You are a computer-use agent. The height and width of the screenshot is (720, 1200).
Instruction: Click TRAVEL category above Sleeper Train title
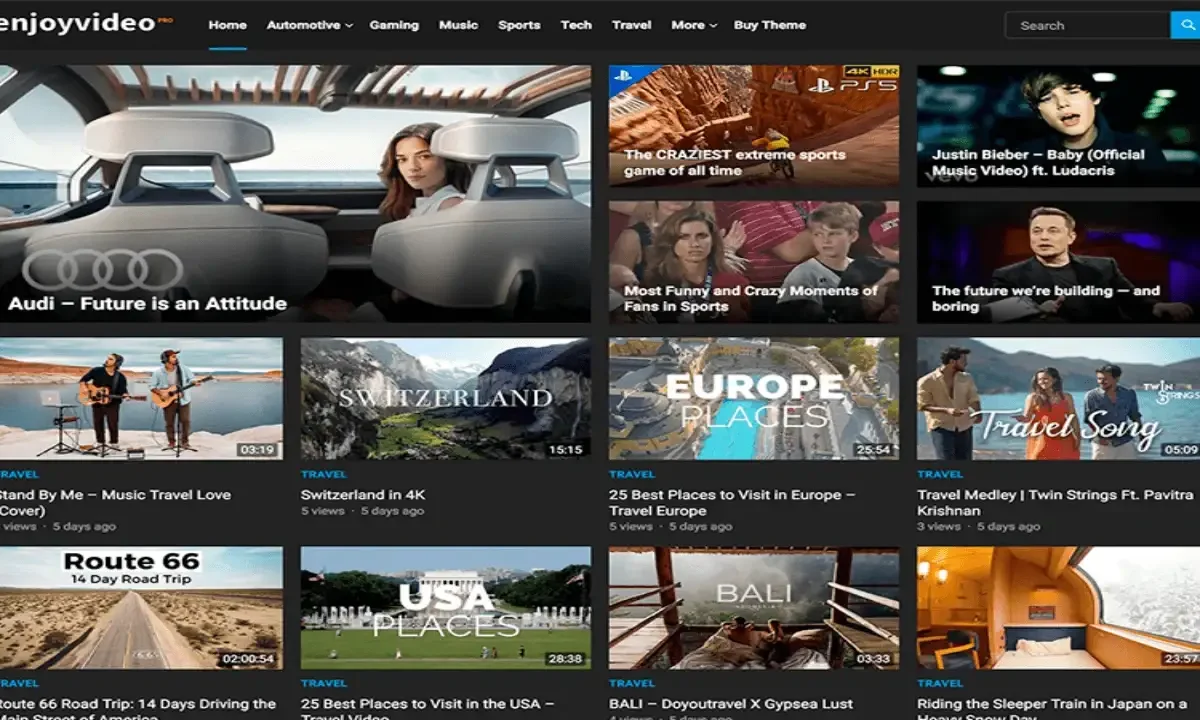(x=939, y=683)
